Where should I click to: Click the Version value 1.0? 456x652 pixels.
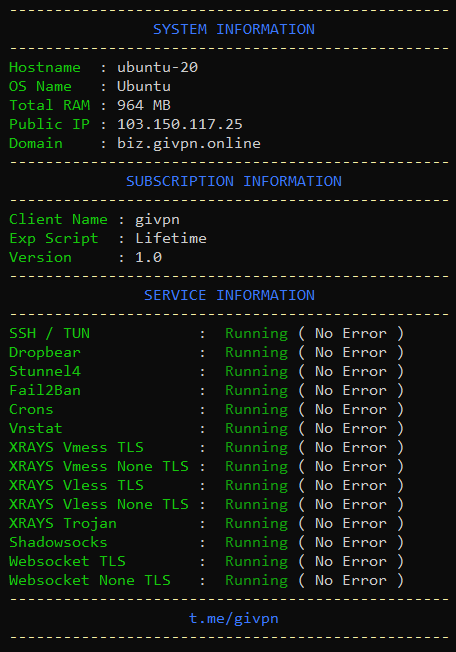148,257
